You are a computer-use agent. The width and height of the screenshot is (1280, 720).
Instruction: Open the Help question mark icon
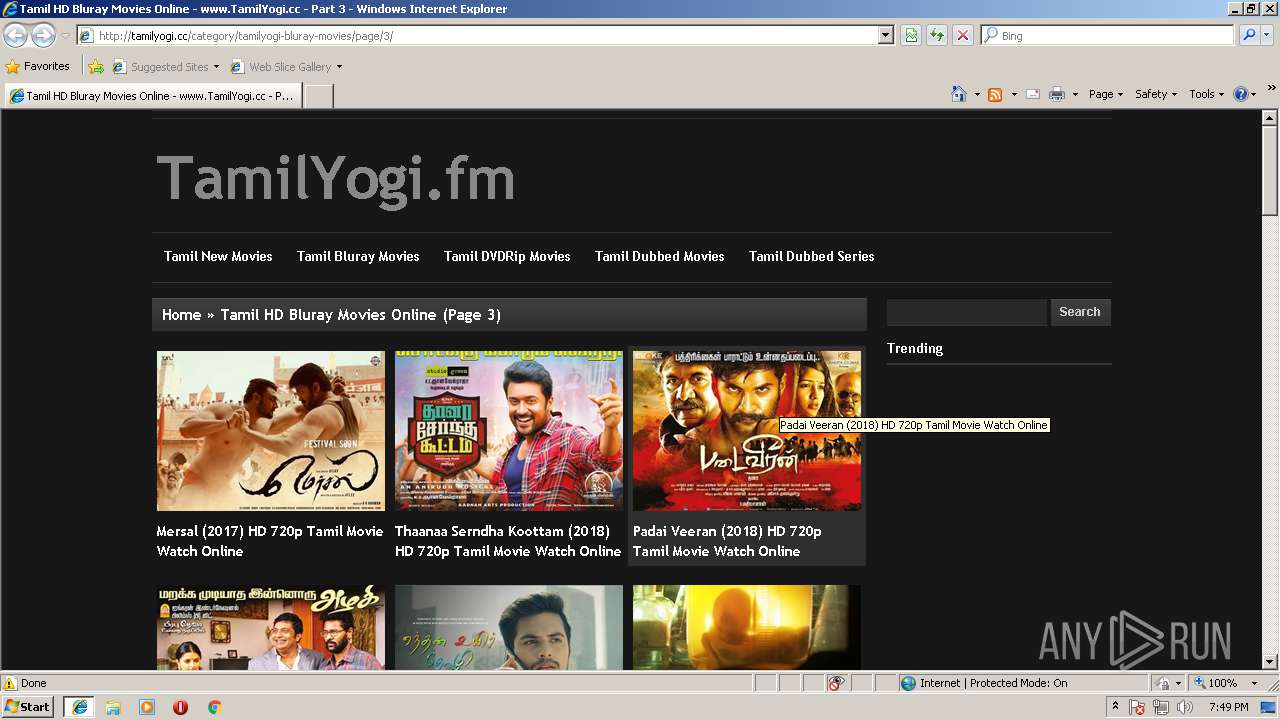[x=1241, y=94]
